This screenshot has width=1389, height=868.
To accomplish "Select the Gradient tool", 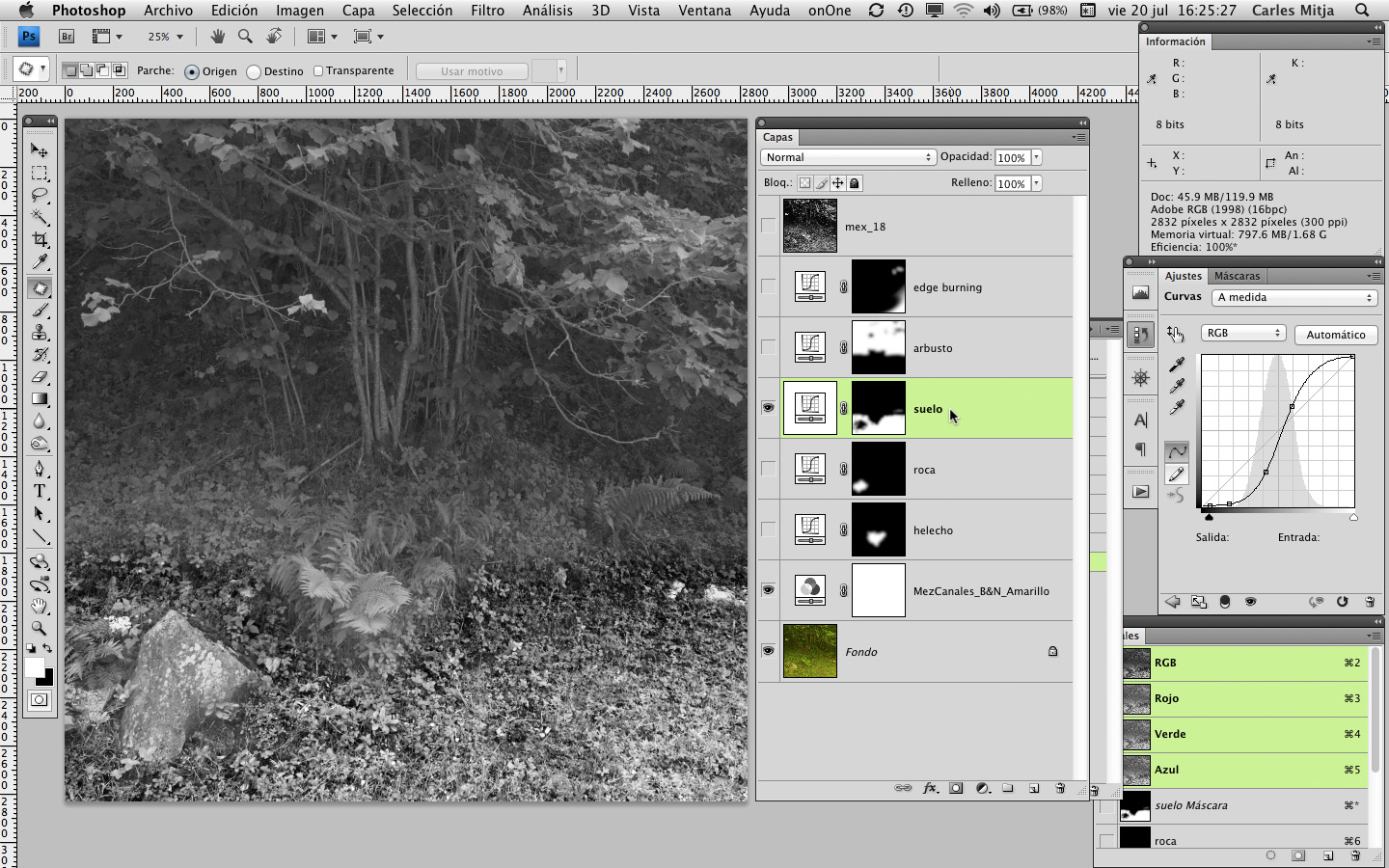I will (x=40, y=399).
